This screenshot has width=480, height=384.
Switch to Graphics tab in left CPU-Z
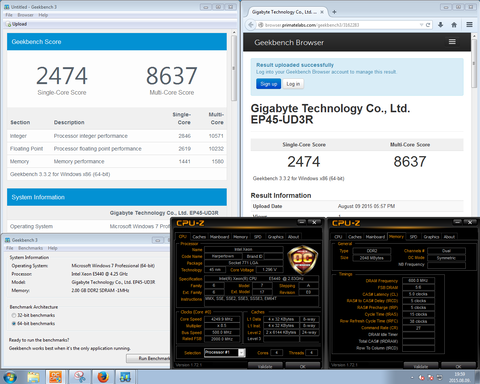(x=275, y=237)
